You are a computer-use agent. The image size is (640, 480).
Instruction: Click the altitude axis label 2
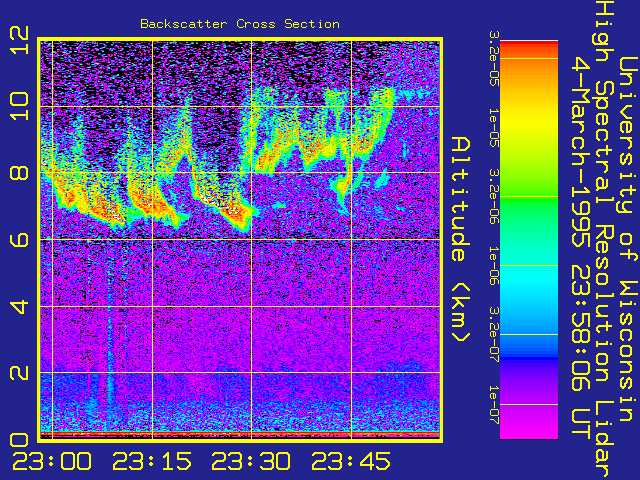point(20,373)
